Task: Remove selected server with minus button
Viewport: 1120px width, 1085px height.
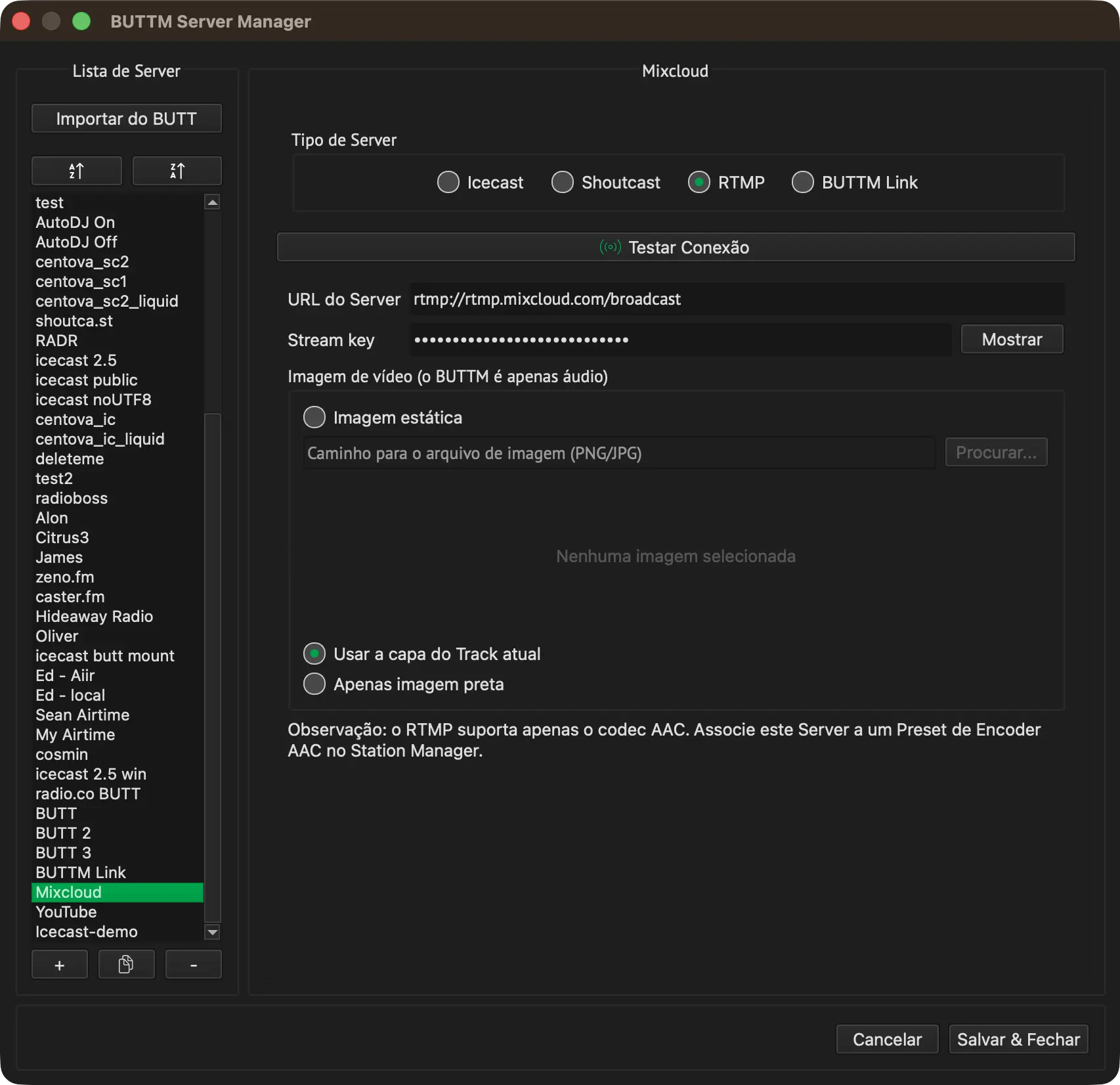Action: [x=194, y=965]
